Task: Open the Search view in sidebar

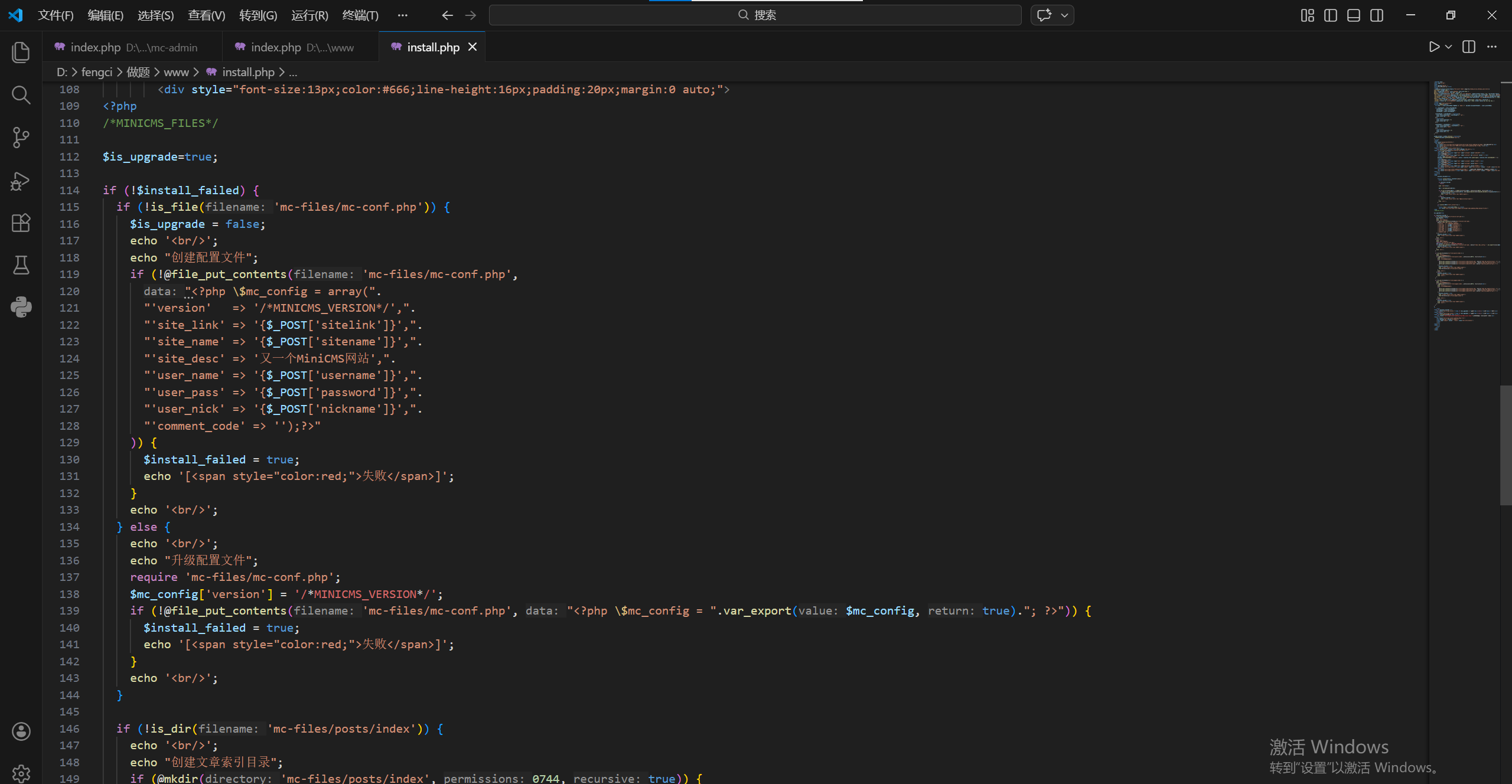Action: point(21,95)
